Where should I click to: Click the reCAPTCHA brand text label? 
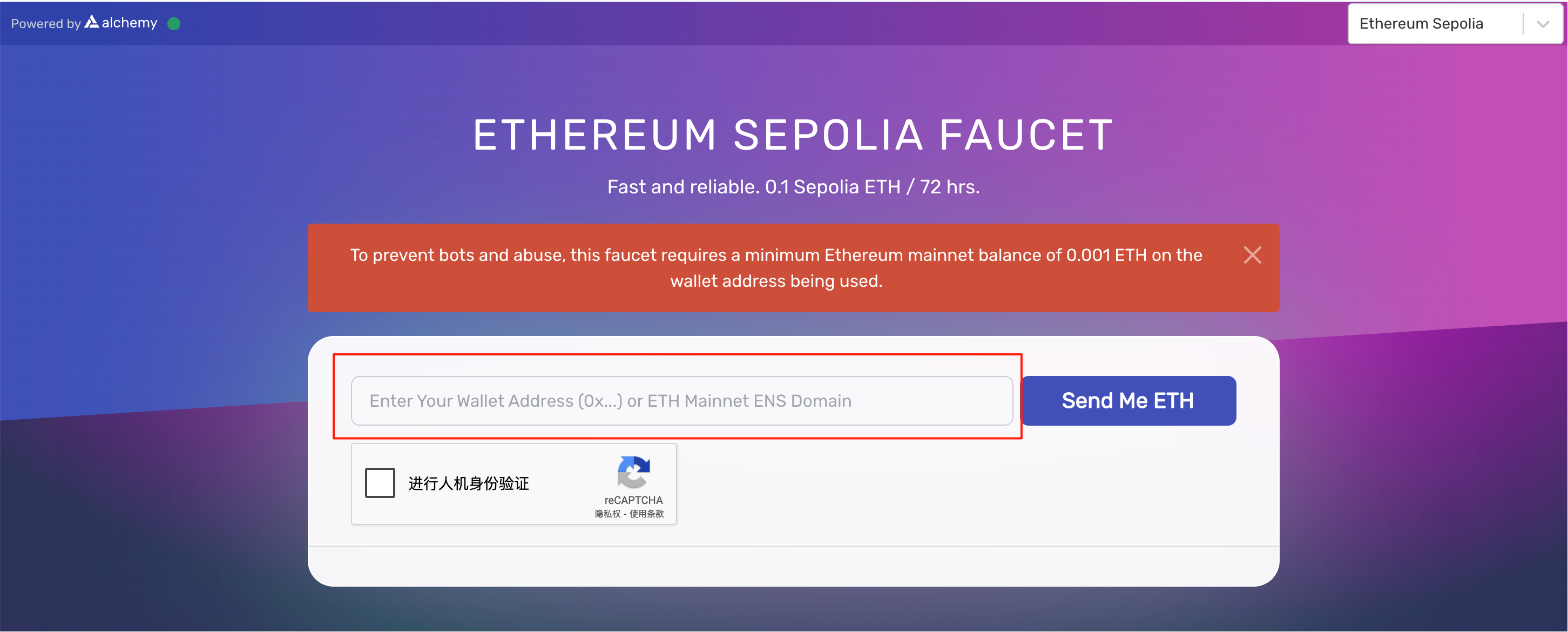point(633,500)
